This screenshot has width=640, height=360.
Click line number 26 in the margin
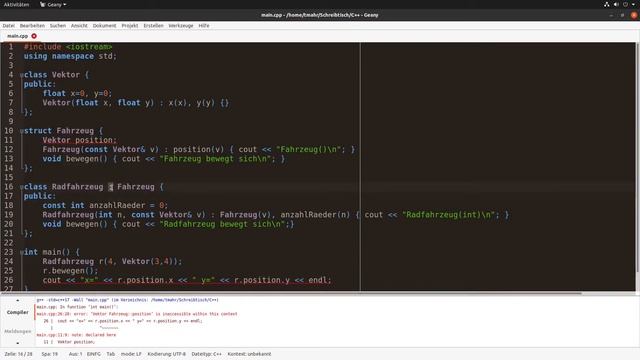click(x=9, y=280)
